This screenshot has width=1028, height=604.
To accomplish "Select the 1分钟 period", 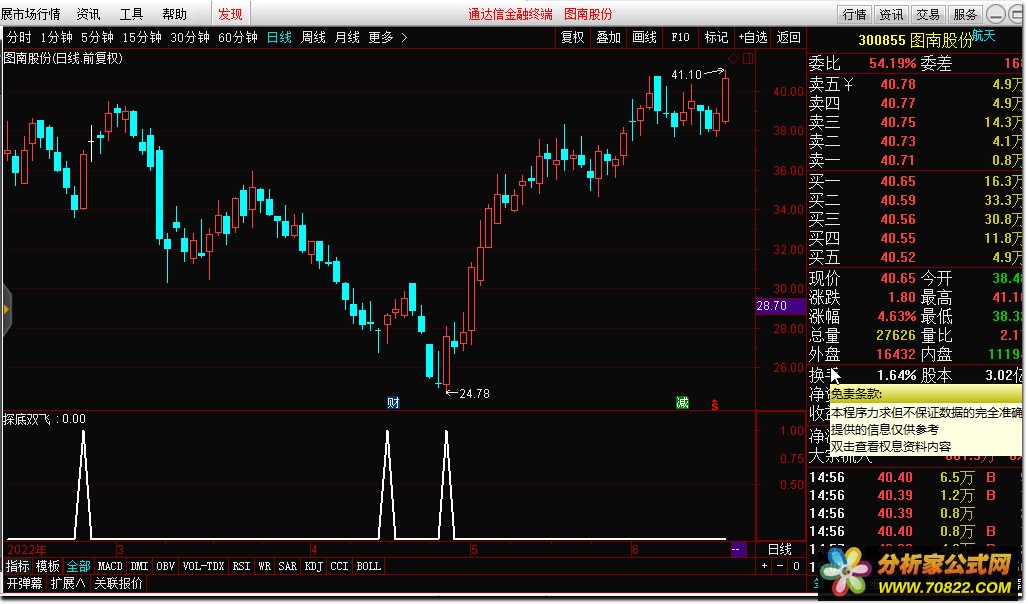I will pyautogui.click(x=56, y=37).
